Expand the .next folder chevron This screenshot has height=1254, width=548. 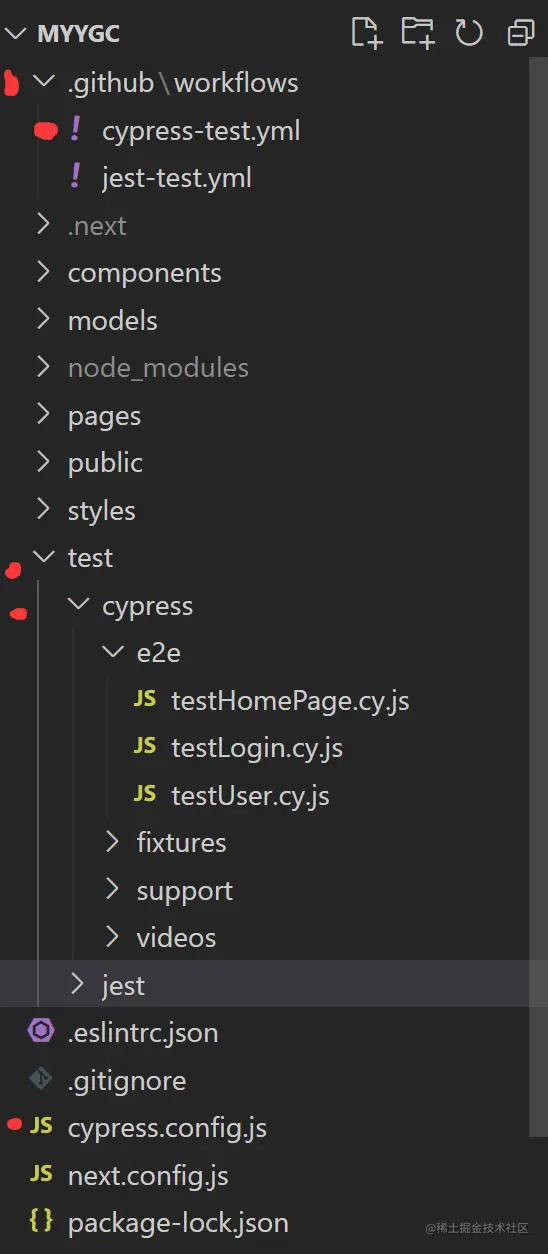pos(43,224)
